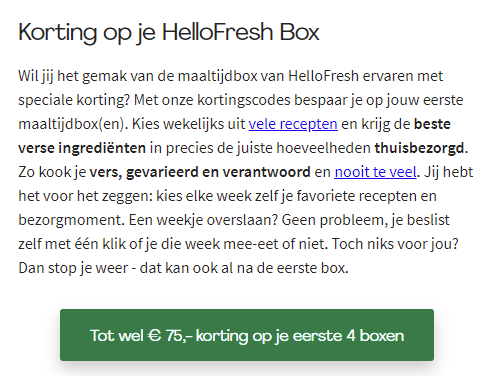
Task: Click the last sentence starting 'Dan stop je weer'
Action: (183, 268)
